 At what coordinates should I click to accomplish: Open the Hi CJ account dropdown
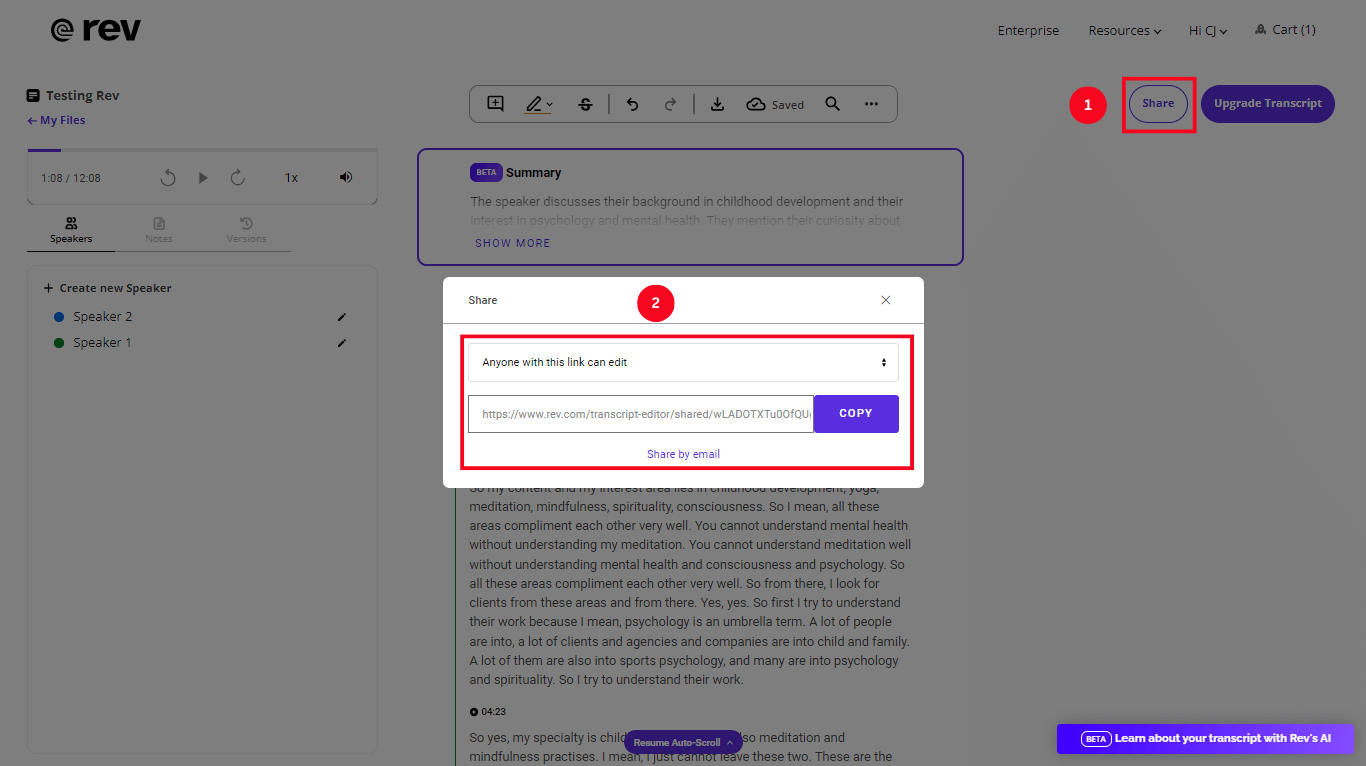click(x=1207, y=31)
